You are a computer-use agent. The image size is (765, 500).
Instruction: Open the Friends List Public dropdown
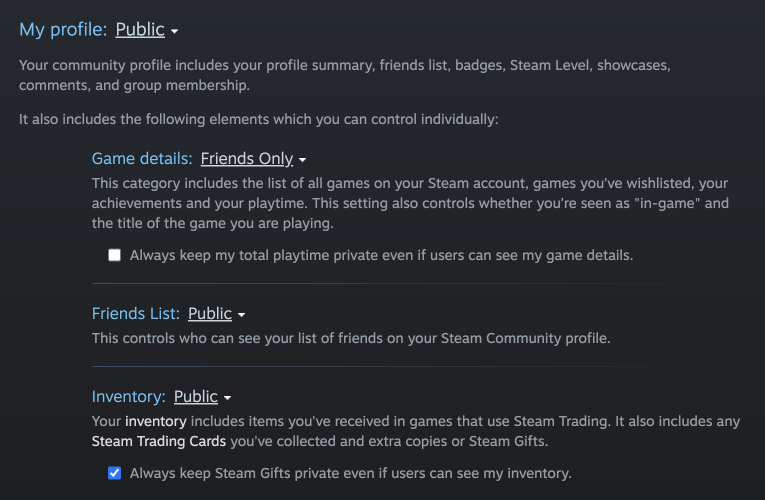pyautogui.click(x=209, y=314)
